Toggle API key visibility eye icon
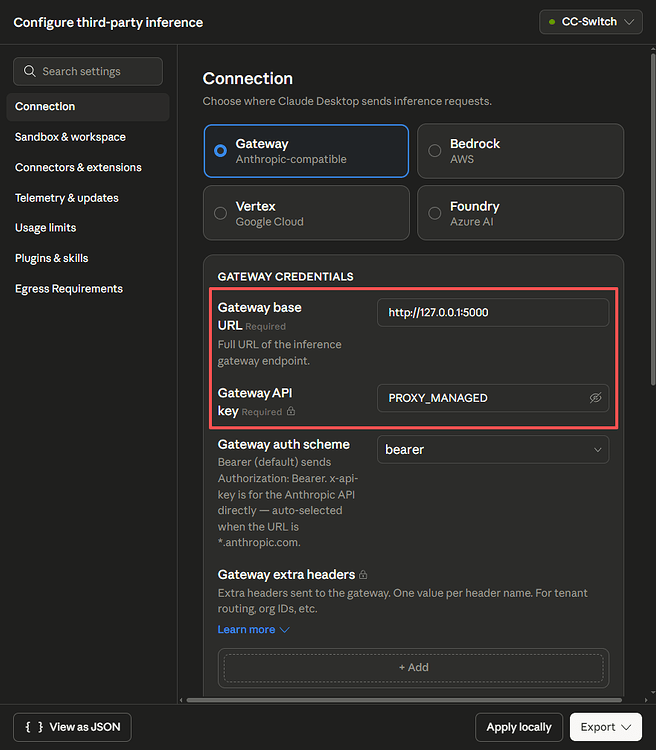This screenshot has height=750, width=656. 595,398
